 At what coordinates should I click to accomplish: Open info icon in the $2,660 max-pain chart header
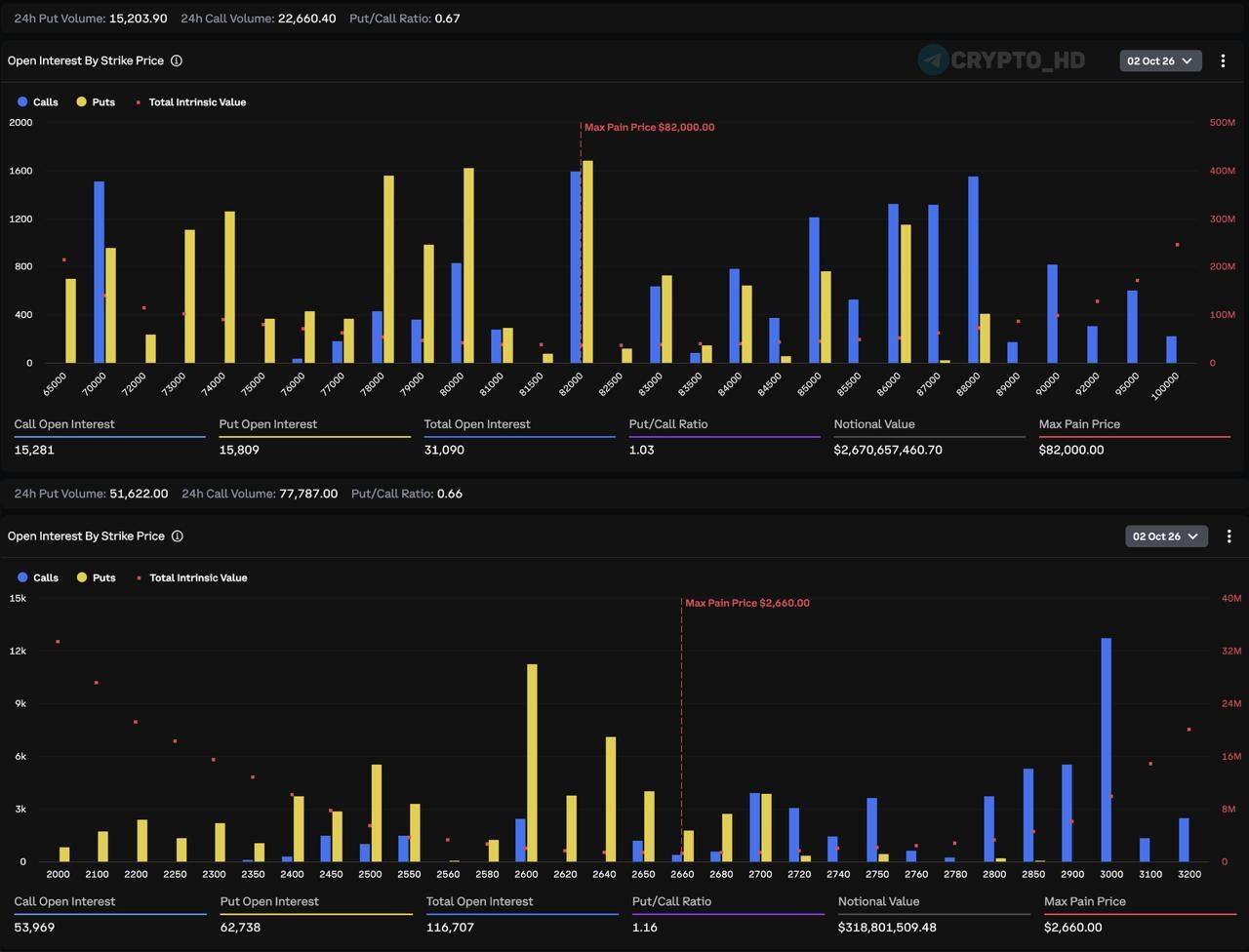(178, 536)
